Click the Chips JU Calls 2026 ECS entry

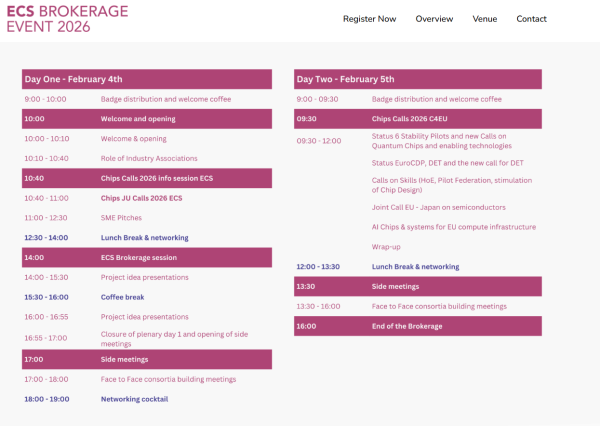[141, 198]
